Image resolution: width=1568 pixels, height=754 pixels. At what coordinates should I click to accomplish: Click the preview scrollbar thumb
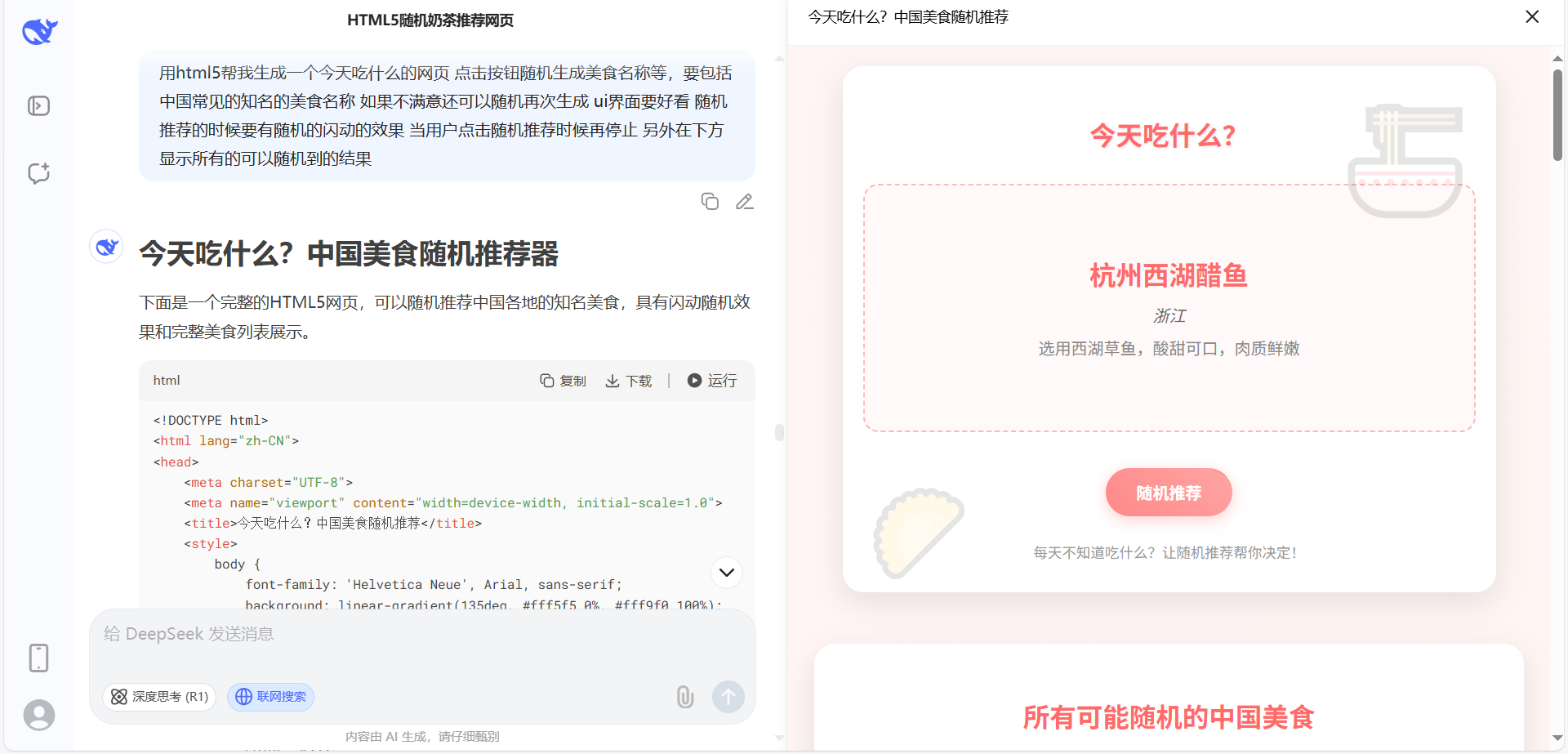click(1557, 114)
